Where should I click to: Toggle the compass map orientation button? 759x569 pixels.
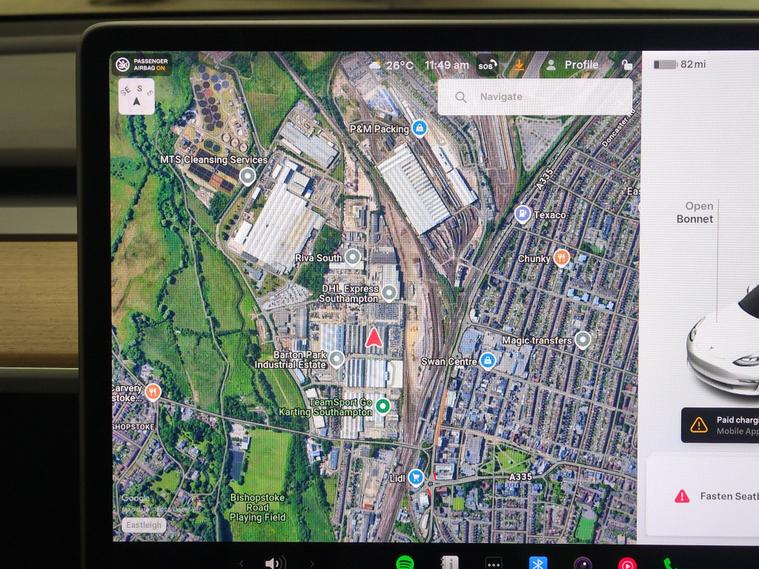click(x=137, y=96)
